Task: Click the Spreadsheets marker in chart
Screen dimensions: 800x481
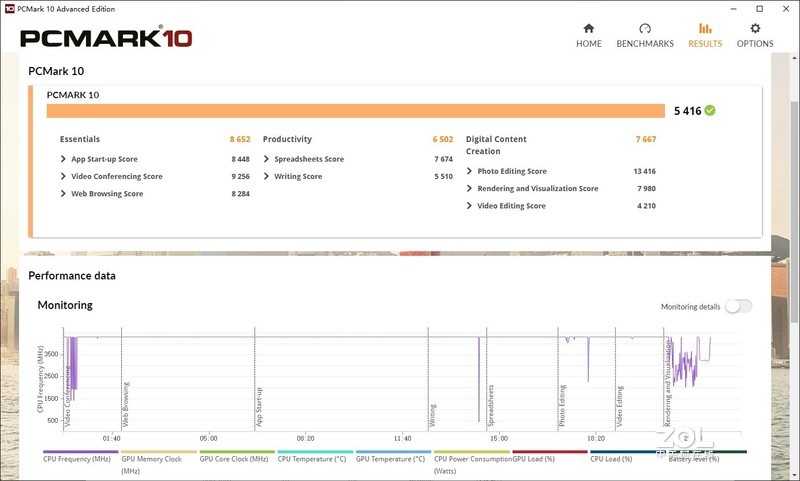Action: (x=491, y=406)
